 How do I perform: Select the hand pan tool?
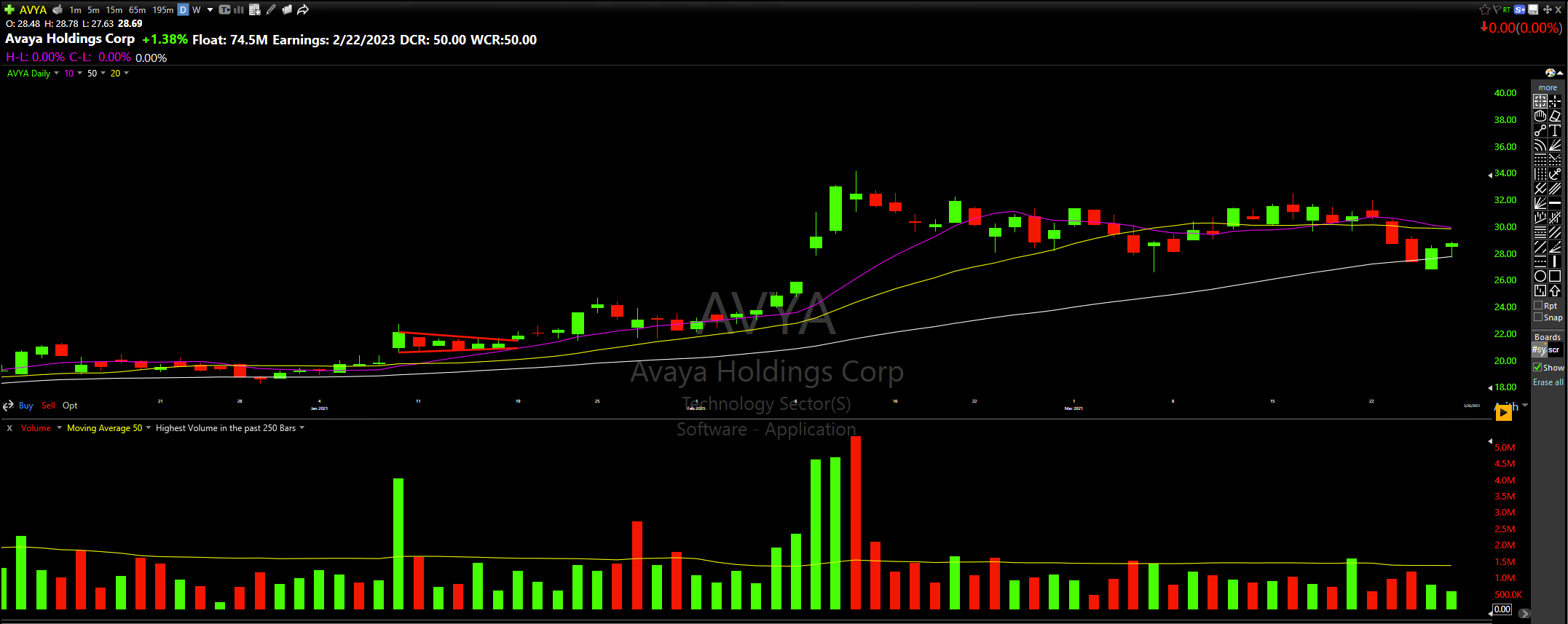coord(1540,116)
